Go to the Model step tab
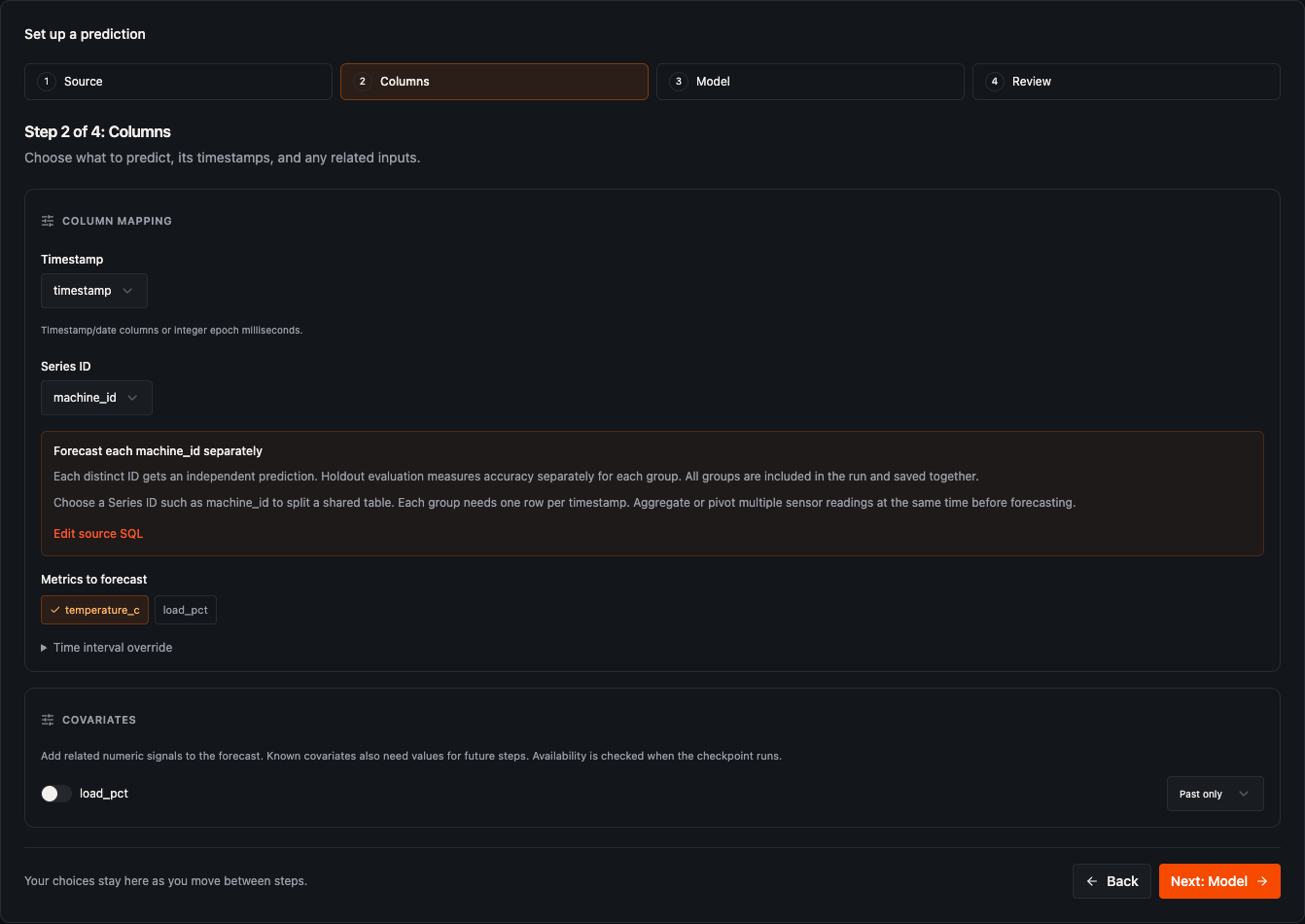The height and width of the screenshot is (924, 1305). 810,82
